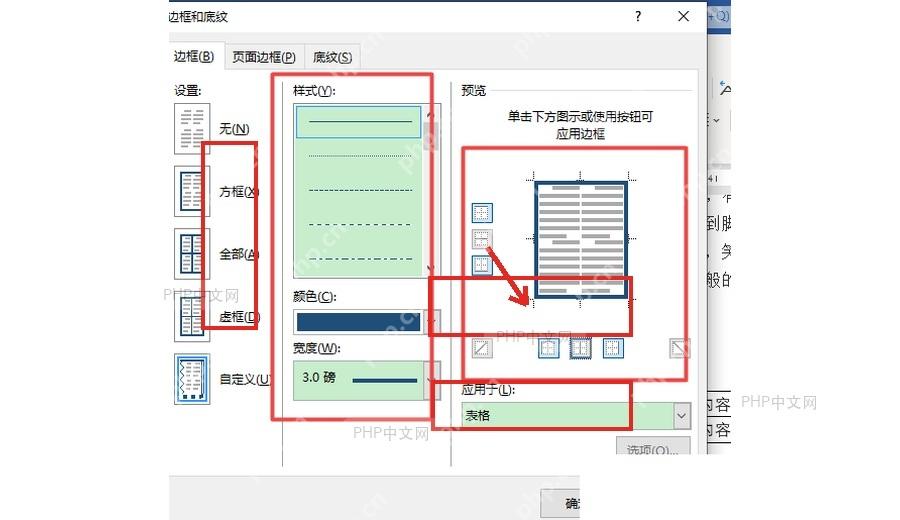The image size is (900, 520).
Task: Toggle the right border button in preview
Action: point(613,348)
